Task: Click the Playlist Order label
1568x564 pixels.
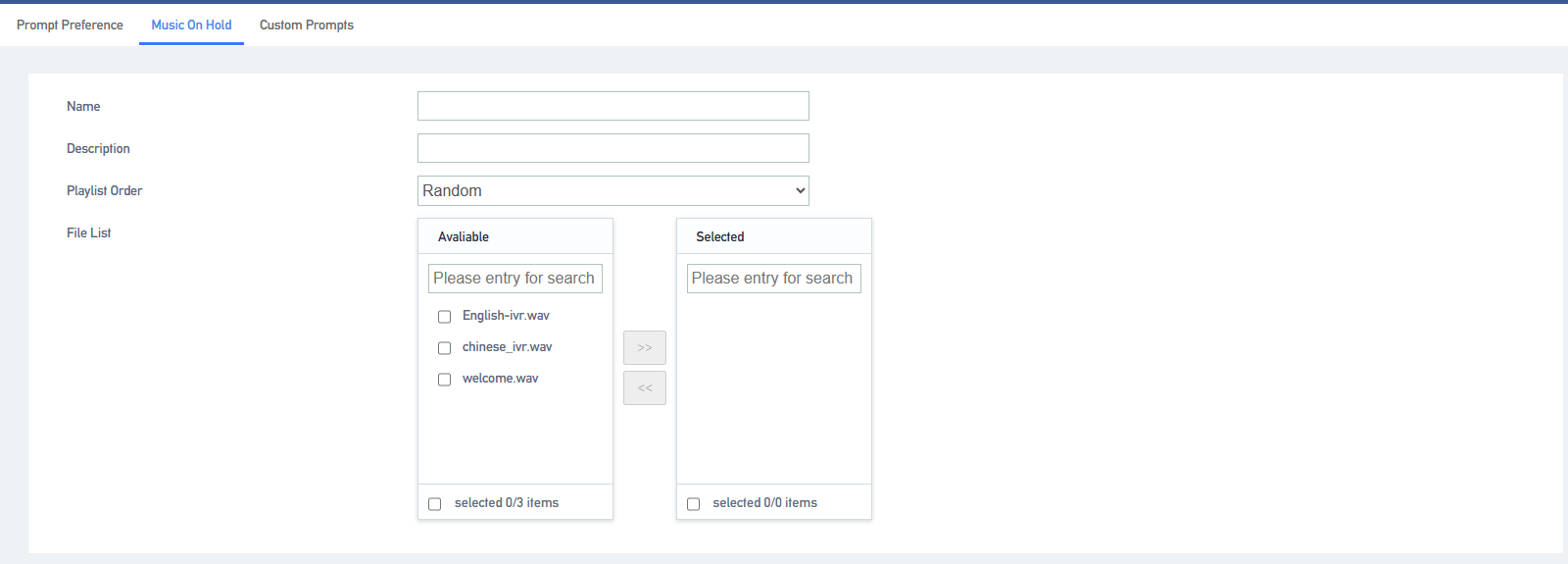Action: [x=104, y=190]
